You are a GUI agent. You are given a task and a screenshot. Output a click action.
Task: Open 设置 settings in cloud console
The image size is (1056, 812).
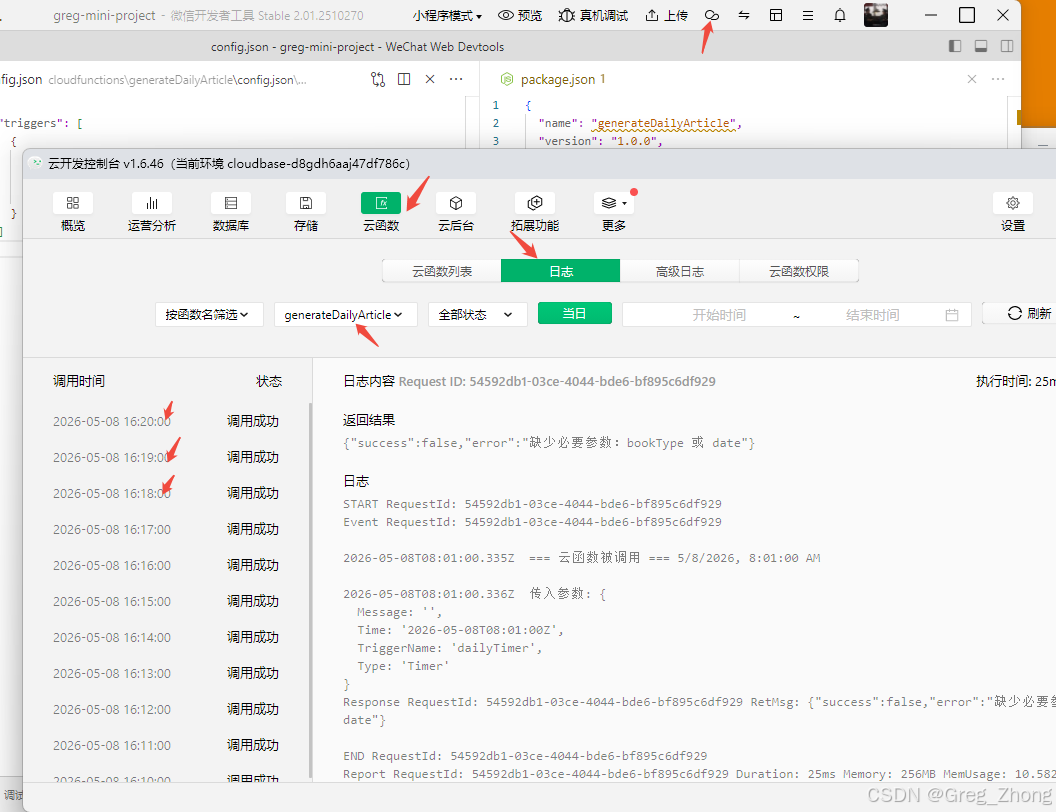pos(1013,213)
